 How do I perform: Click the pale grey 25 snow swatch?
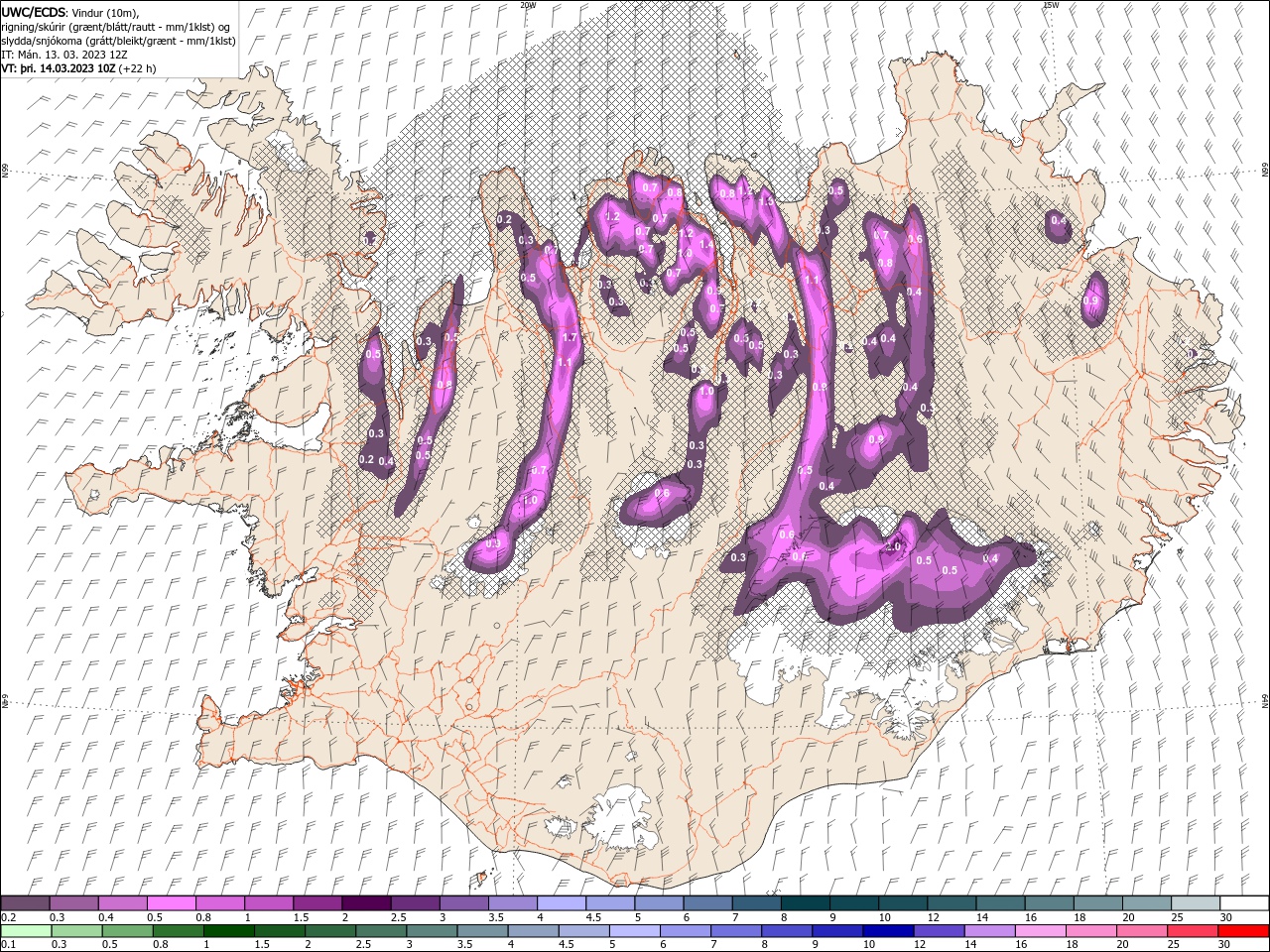(1196, 903)
